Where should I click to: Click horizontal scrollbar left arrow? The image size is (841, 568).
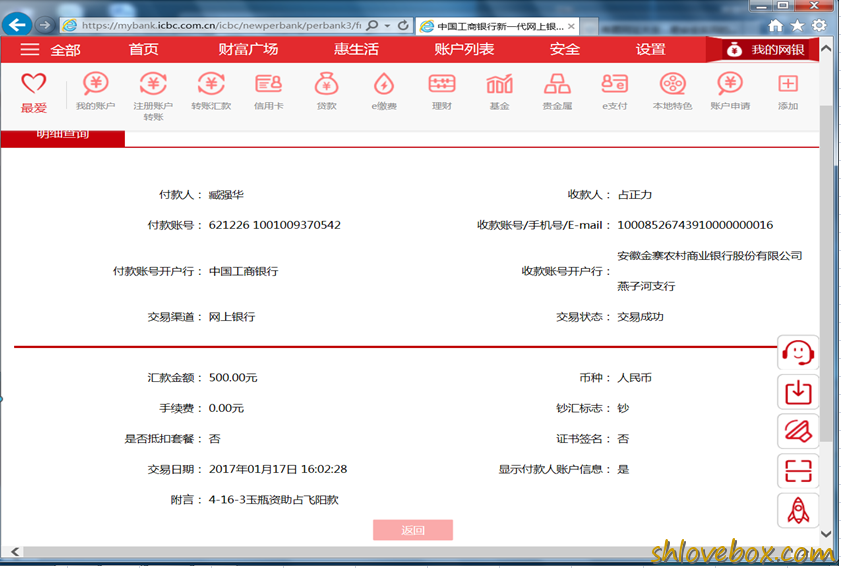point(15,551)
